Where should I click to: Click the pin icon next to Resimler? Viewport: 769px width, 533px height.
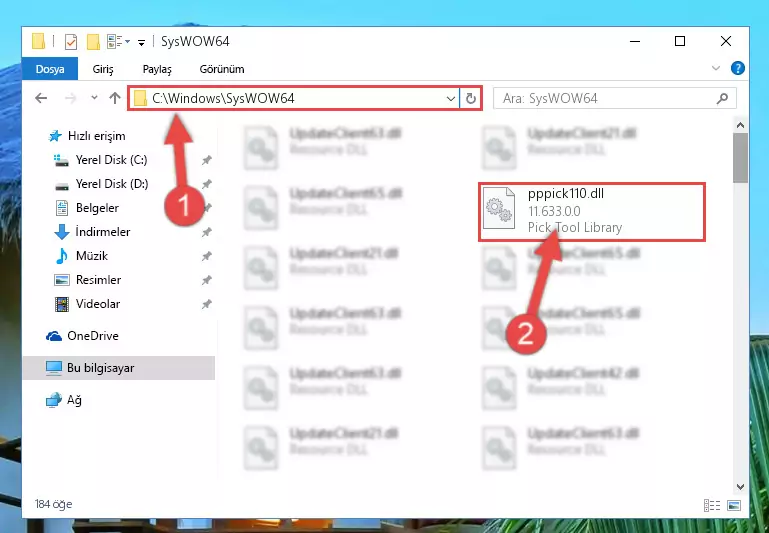206,280
